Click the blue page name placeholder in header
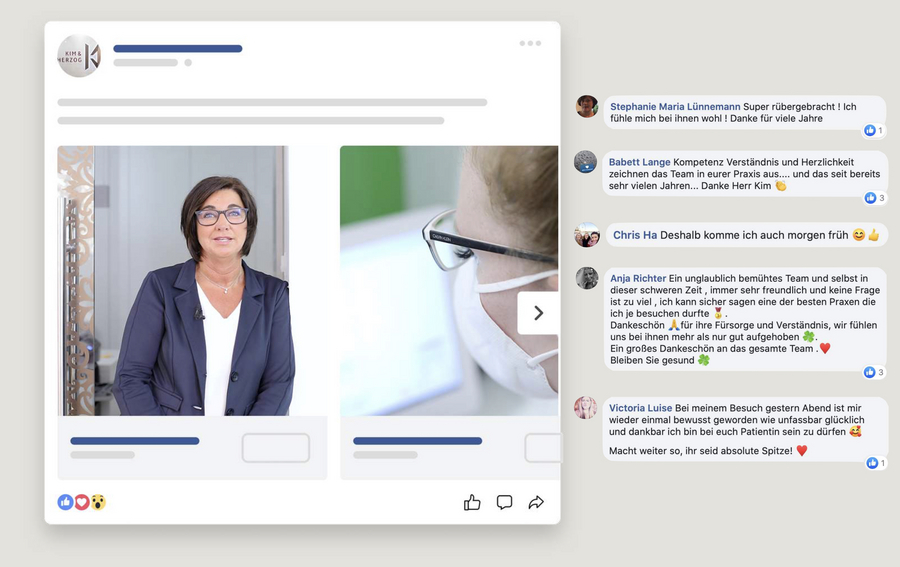 (x=178, y=49)
